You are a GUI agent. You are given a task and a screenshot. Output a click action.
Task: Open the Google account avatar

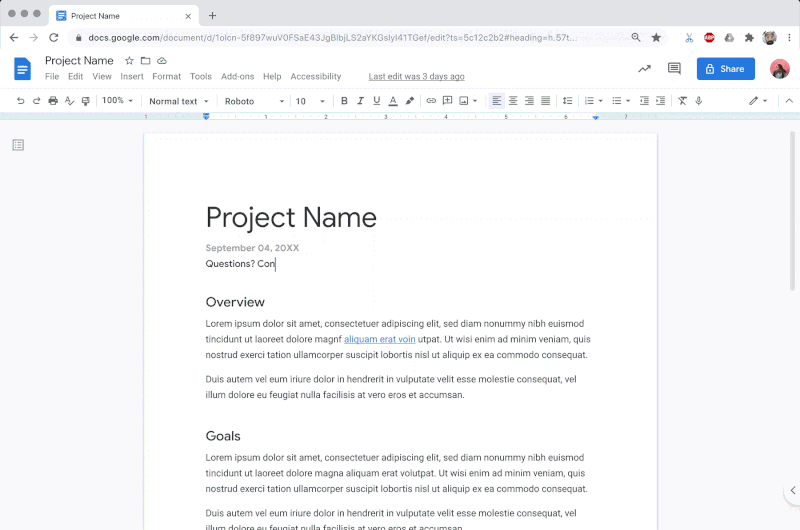pyautogui.click(x=780, y=69)
